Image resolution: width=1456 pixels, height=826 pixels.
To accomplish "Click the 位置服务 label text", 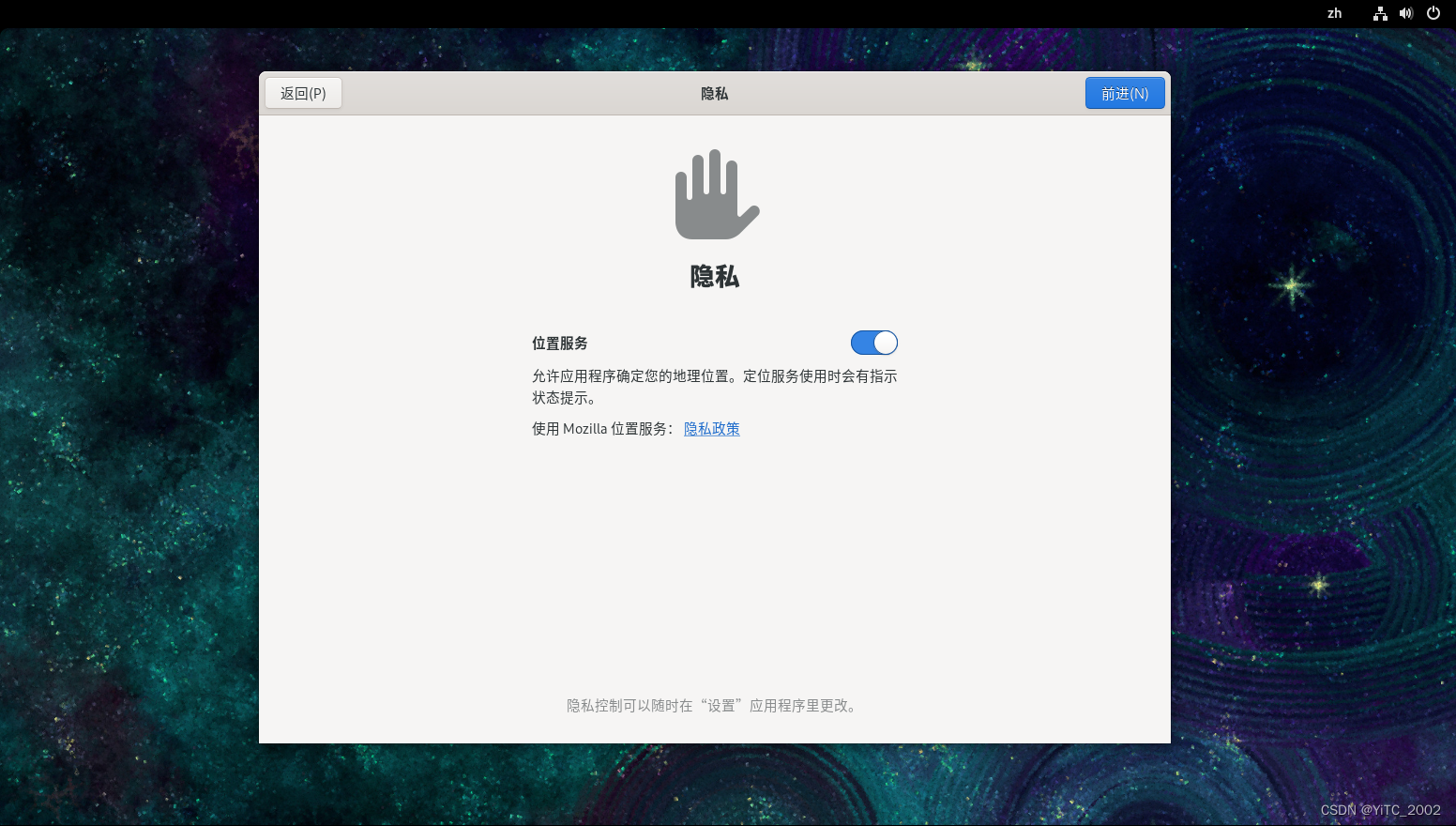I will click(x=560, y=344).
